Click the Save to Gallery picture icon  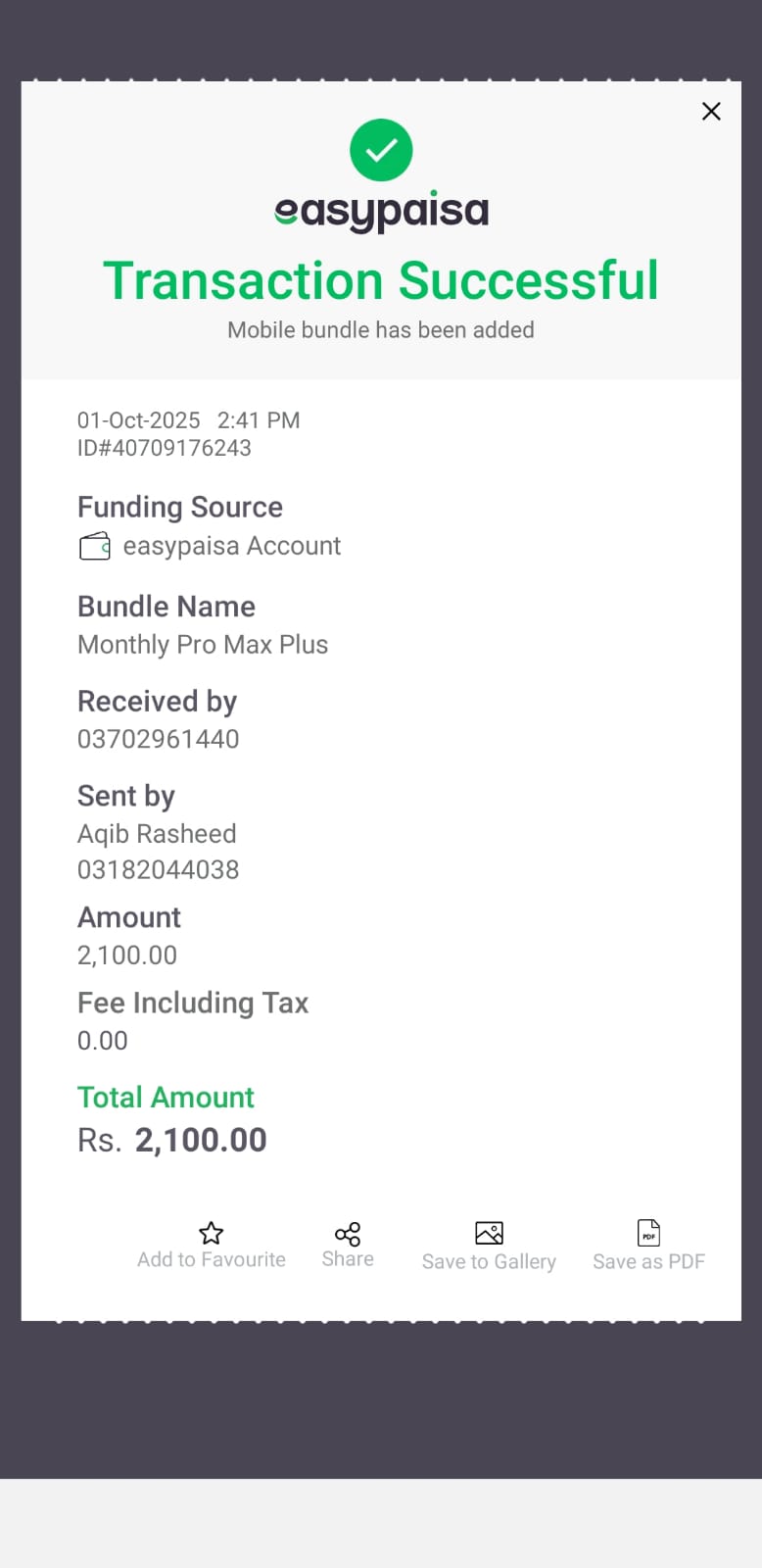tap(489, 1232)
